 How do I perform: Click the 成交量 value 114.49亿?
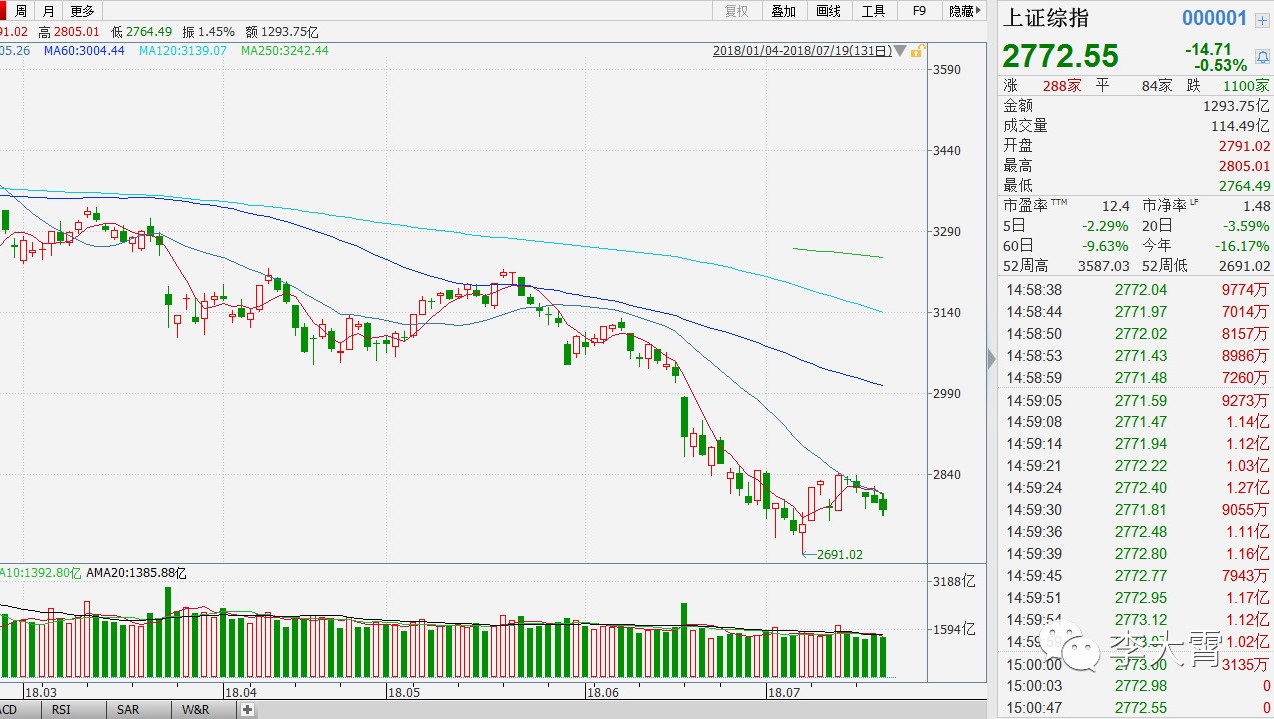point(1240,126)
